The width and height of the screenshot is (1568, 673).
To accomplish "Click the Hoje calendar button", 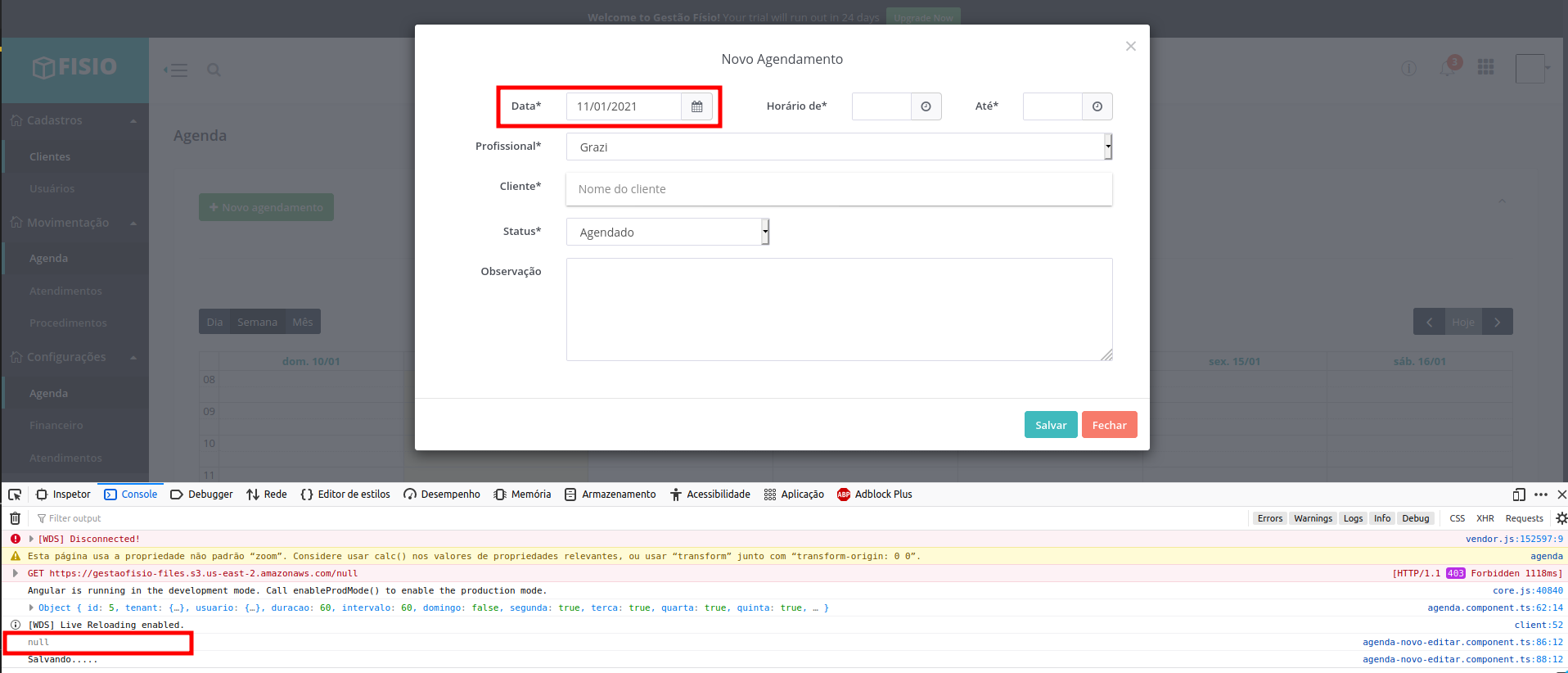I will click(x=1463, y=322).
